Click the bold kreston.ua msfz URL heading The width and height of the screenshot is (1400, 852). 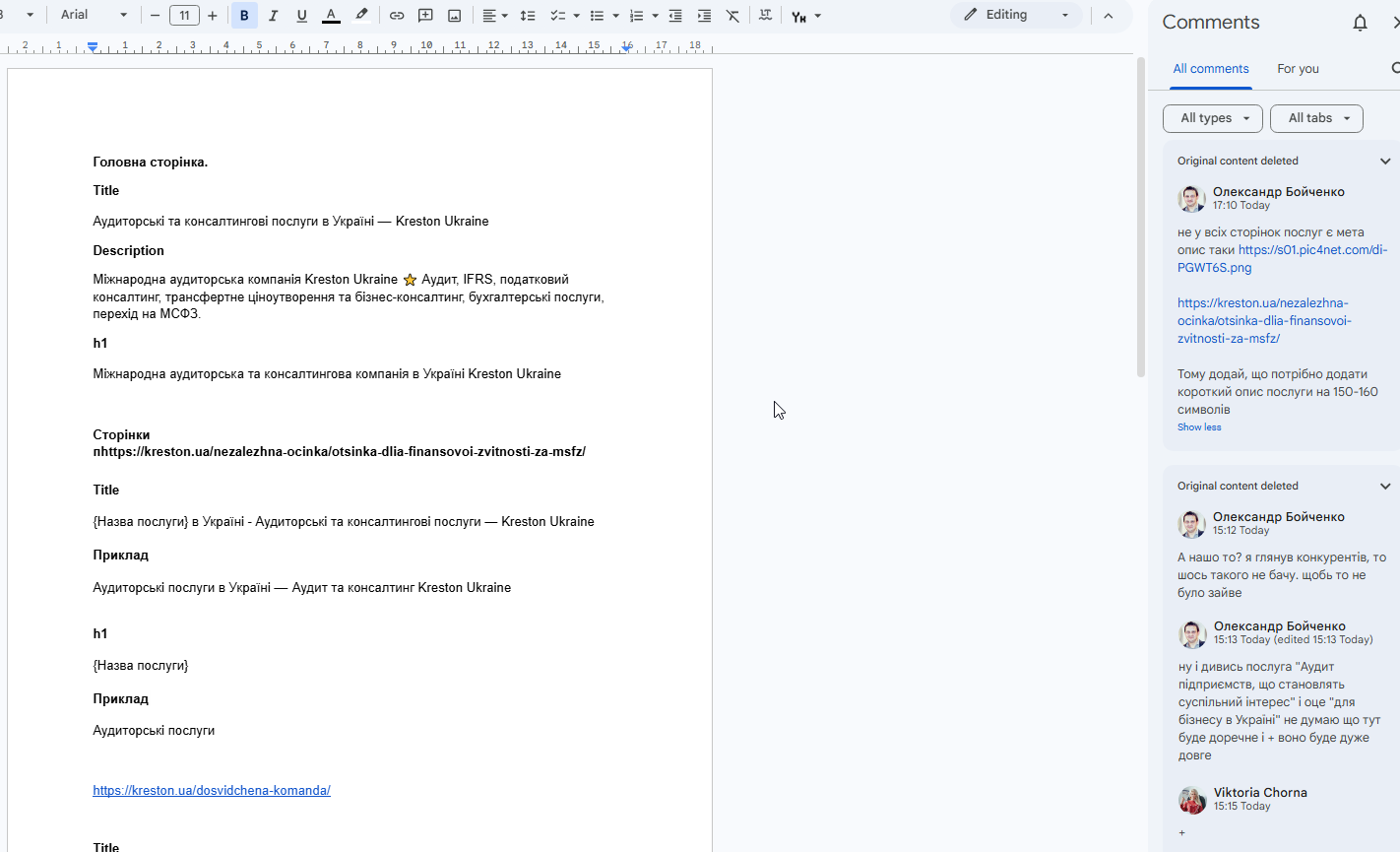coord(340,452)
